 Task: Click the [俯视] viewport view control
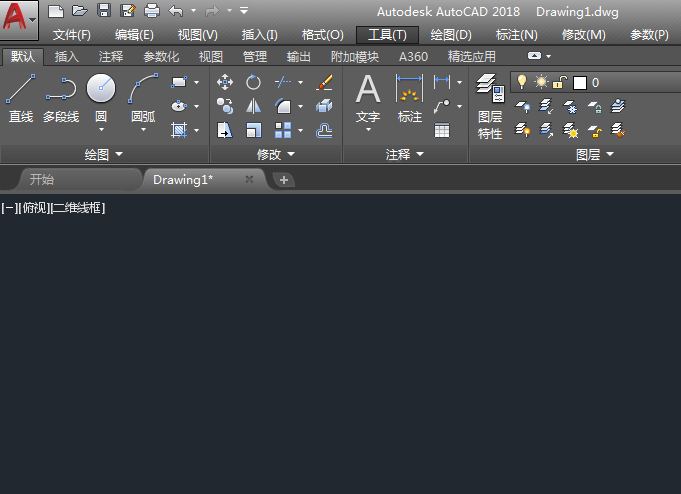pos(36,208)
